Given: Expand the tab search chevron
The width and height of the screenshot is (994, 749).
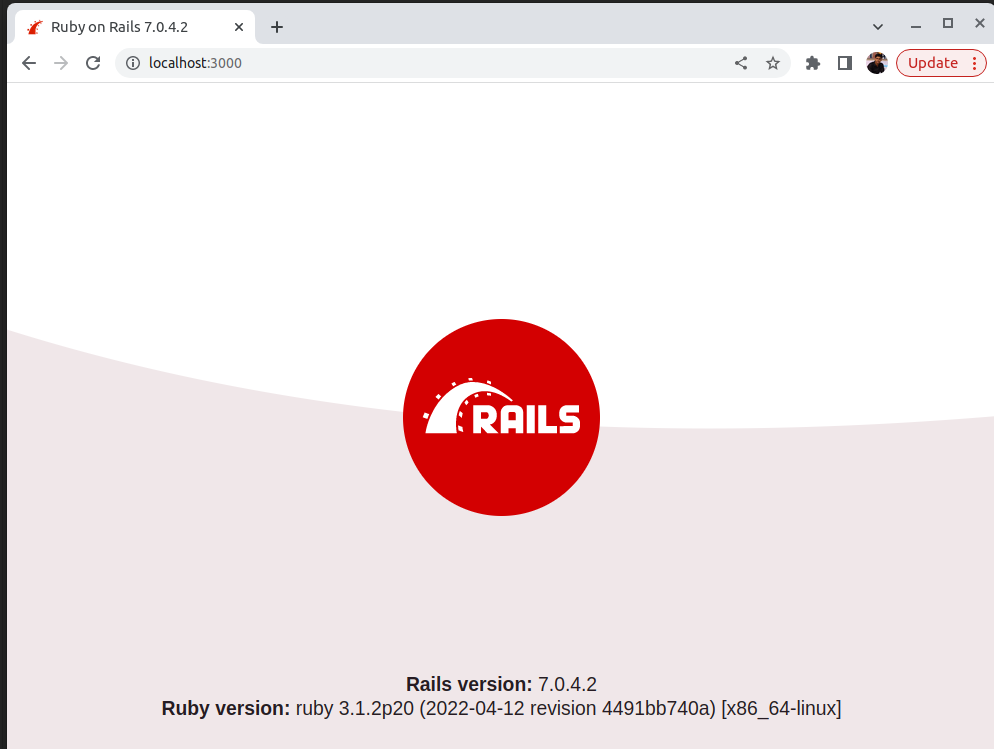Looking at the screenshot, I should click(877, 27).
